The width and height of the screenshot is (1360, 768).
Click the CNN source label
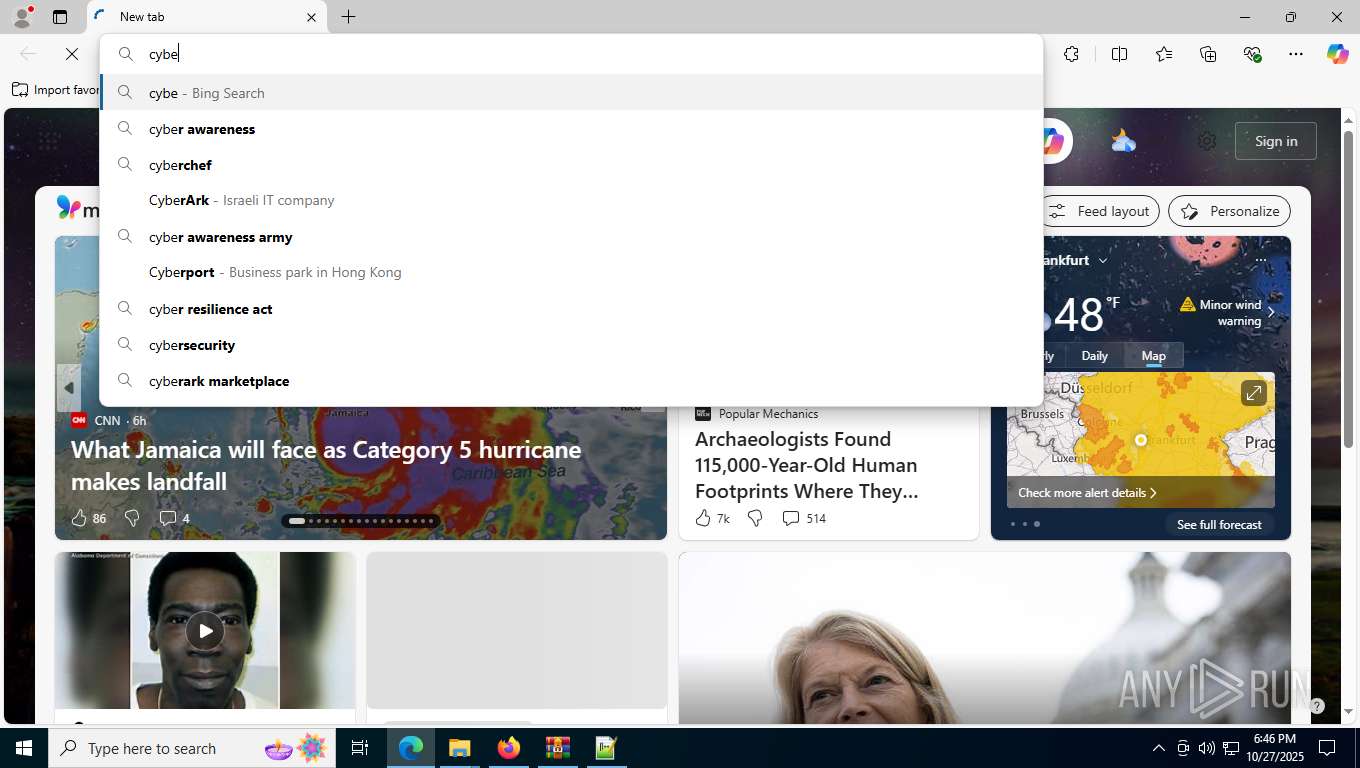pyautogui.click(x=107, y=420)
